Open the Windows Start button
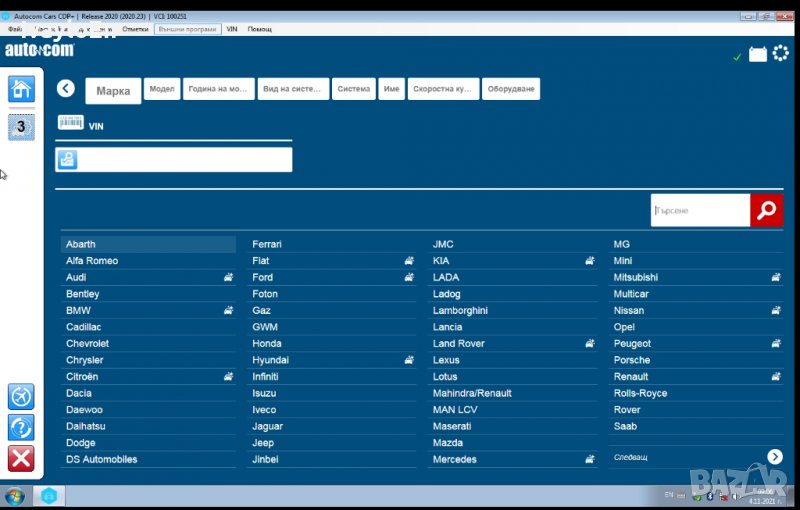Viewport: 800px width, 510px height. pyautogui.click(x=15, y=497)
